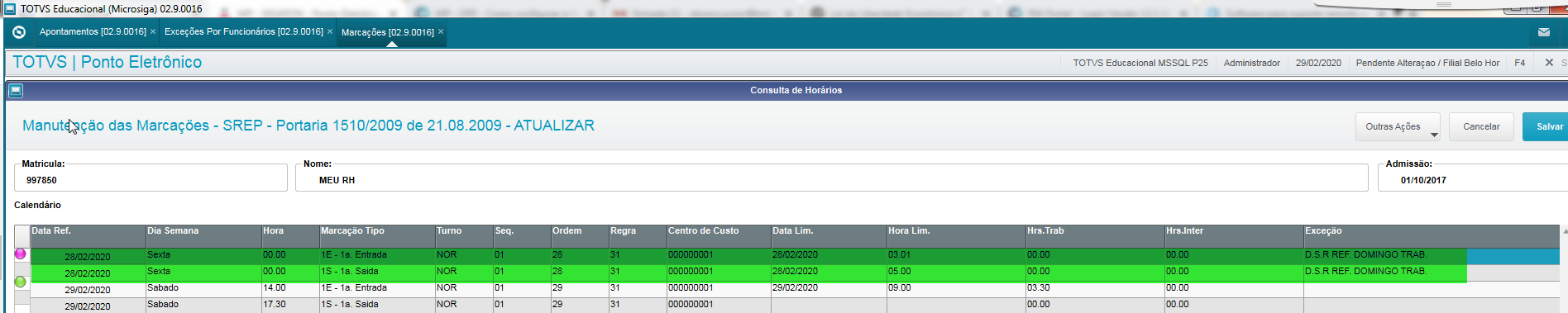Open the Outras Ações dropdown
The width and height of the screenshot is (1568, 313).
(1398, 126)
